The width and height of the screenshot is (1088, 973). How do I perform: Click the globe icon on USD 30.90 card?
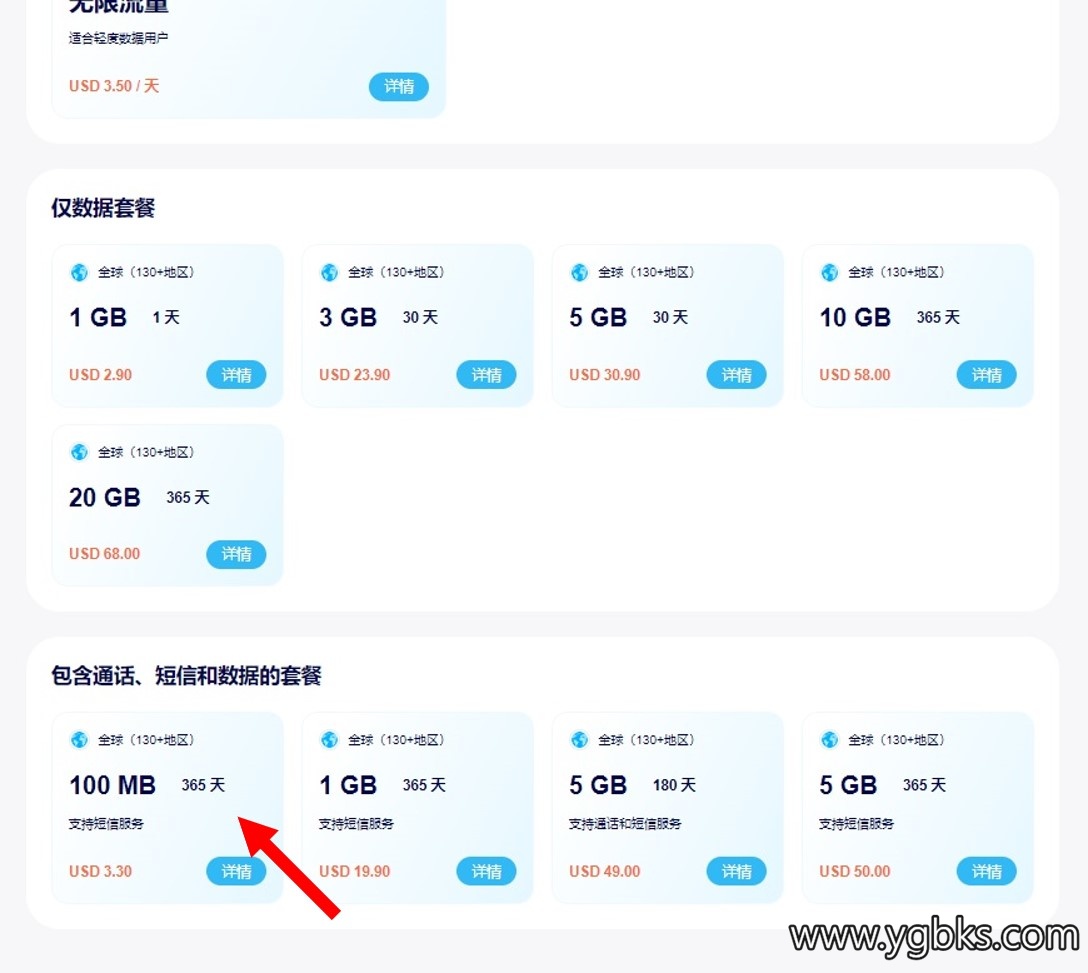point(579,272)
